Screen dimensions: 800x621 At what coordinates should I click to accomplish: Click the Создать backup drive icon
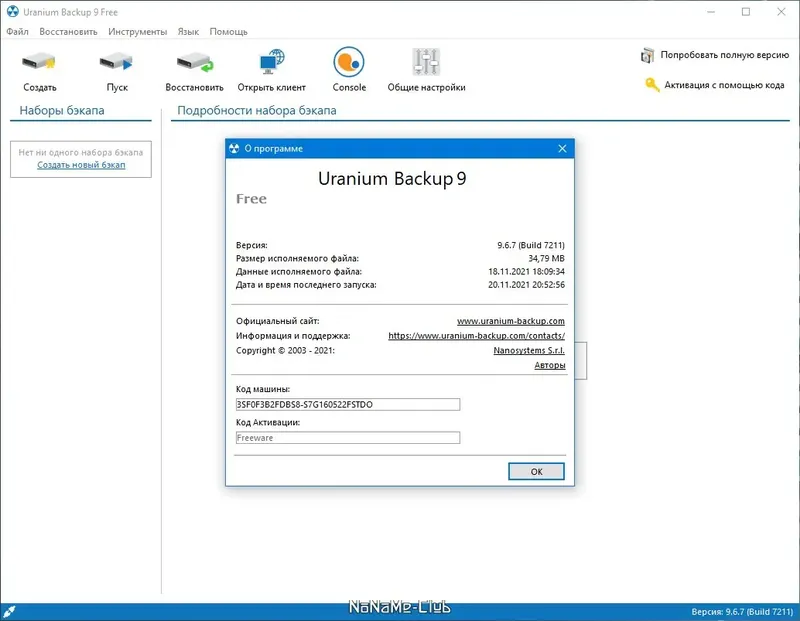click(x=39, y=62)
